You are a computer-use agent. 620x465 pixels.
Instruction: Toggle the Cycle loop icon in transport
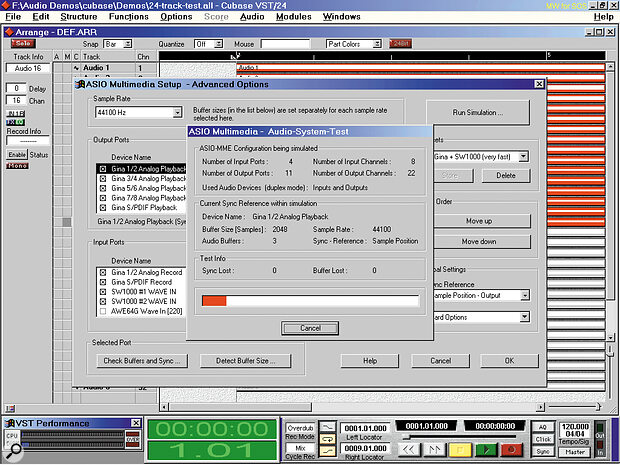[328, 439]
